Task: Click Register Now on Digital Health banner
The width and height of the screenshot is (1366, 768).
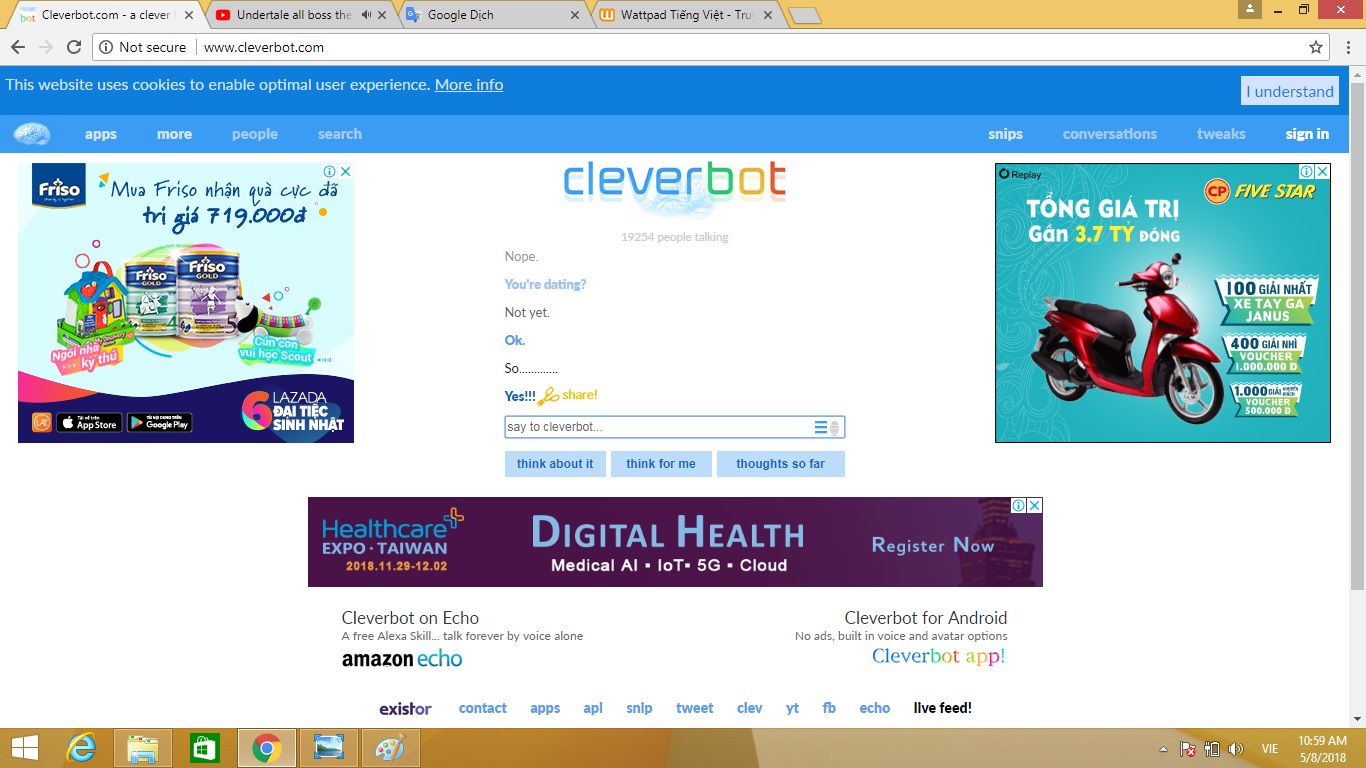Action: (x=932, y=545)
